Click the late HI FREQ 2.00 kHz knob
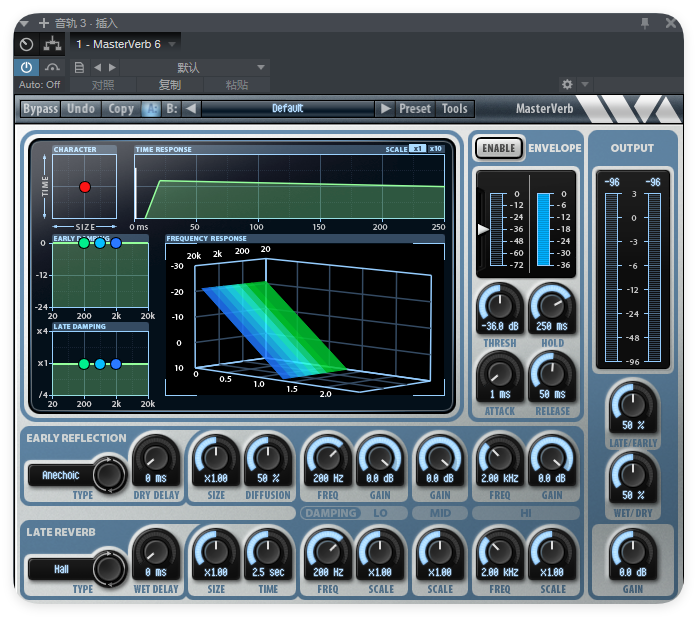The height and width of the screenshot is (617, 697). [500, 552]
